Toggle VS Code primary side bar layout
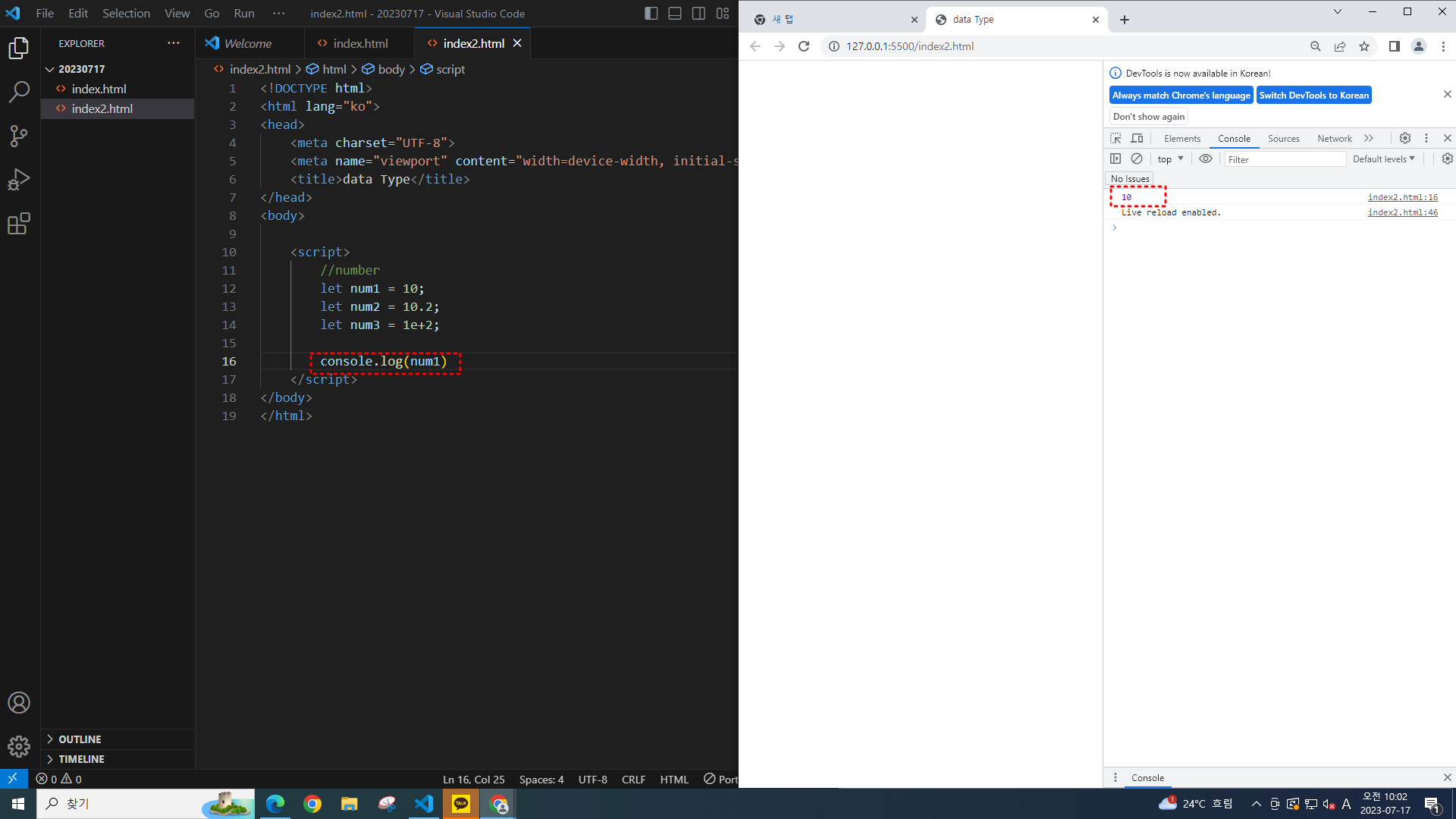 click(651, 13)
